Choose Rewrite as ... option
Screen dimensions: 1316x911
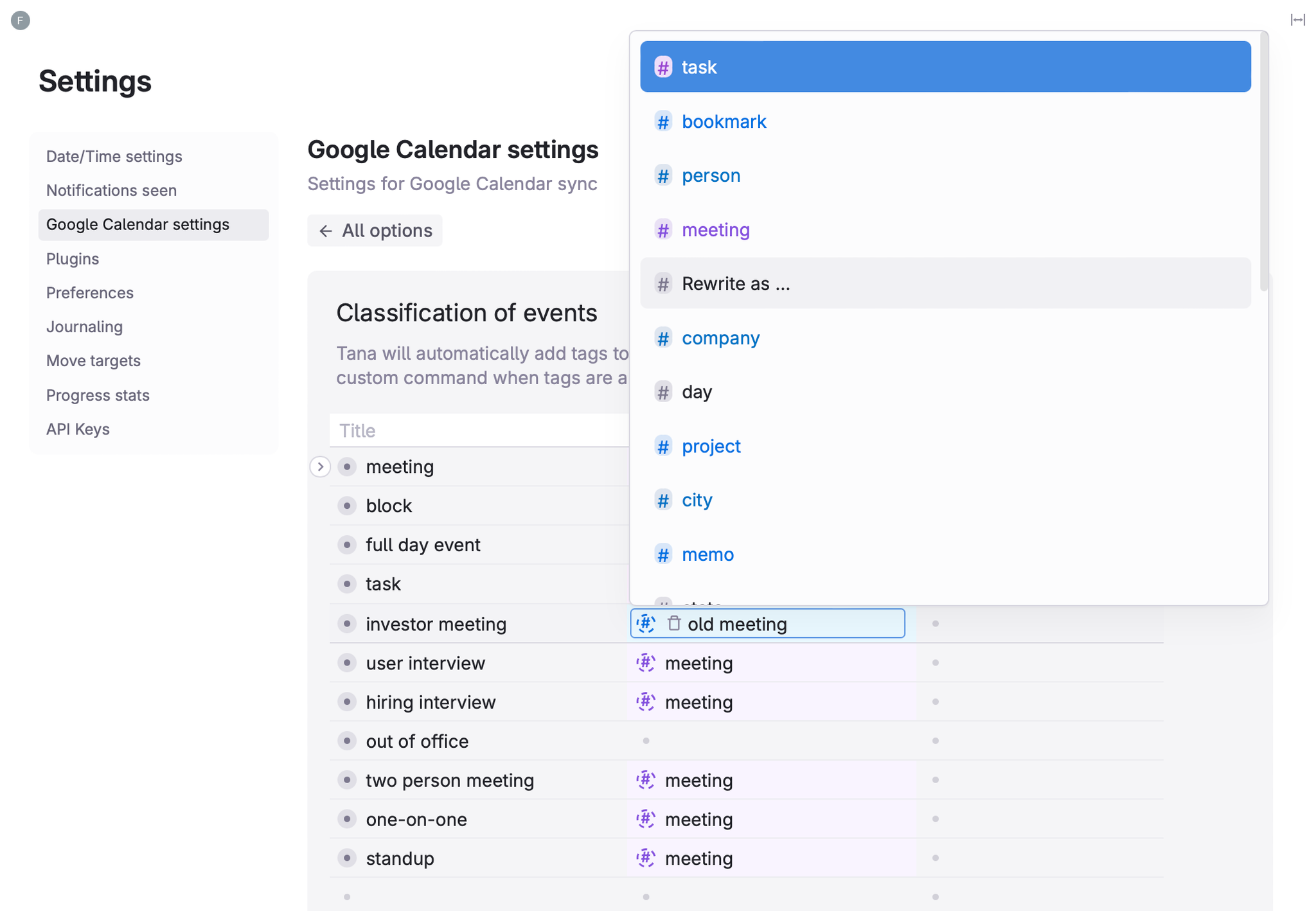(x=945, y=283)
